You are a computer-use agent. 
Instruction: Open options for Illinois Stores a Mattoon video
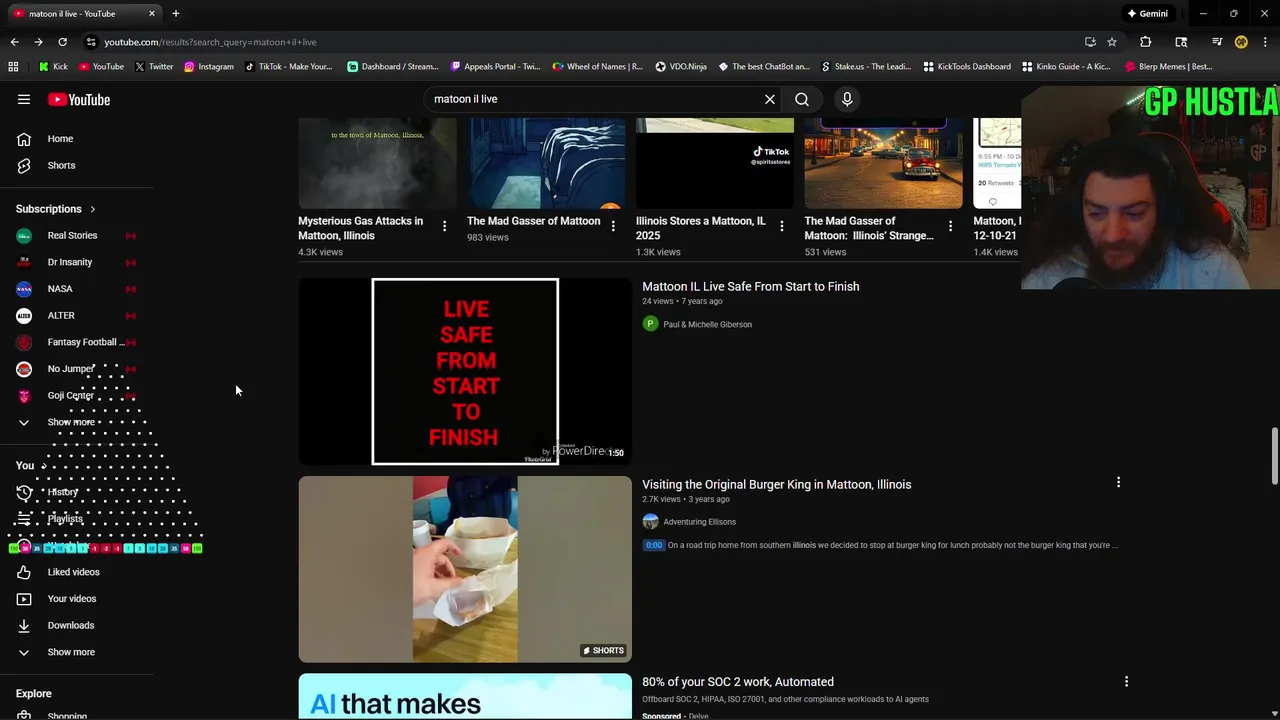coord(782,226)
